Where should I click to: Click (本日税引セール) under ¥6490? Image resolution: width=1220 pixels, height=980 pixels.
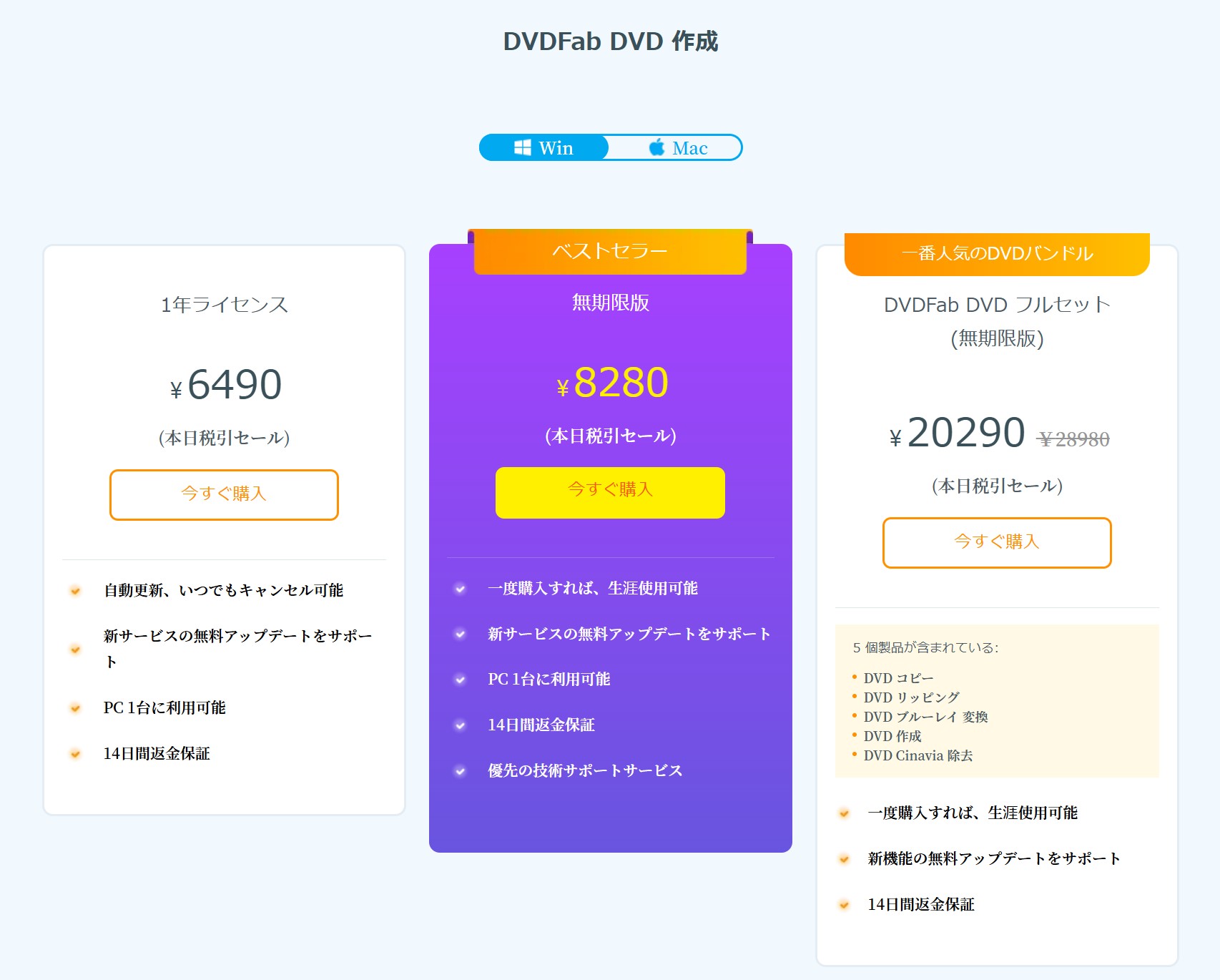(224, 438)
